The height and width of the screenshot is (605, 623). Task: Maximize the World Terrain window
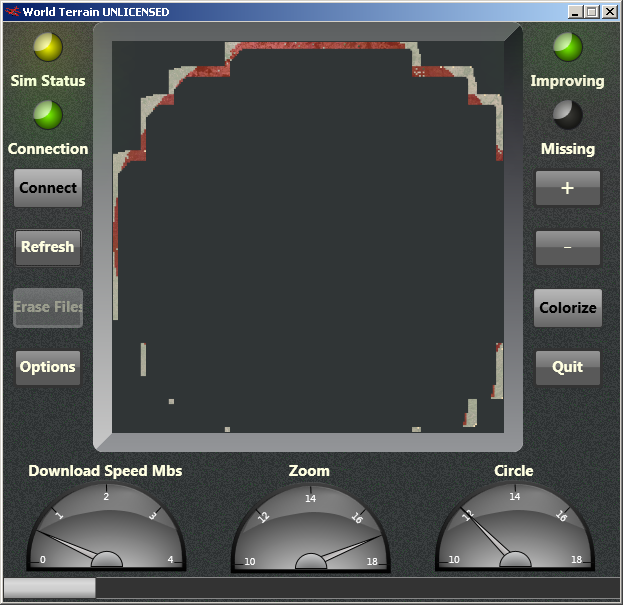591,12
